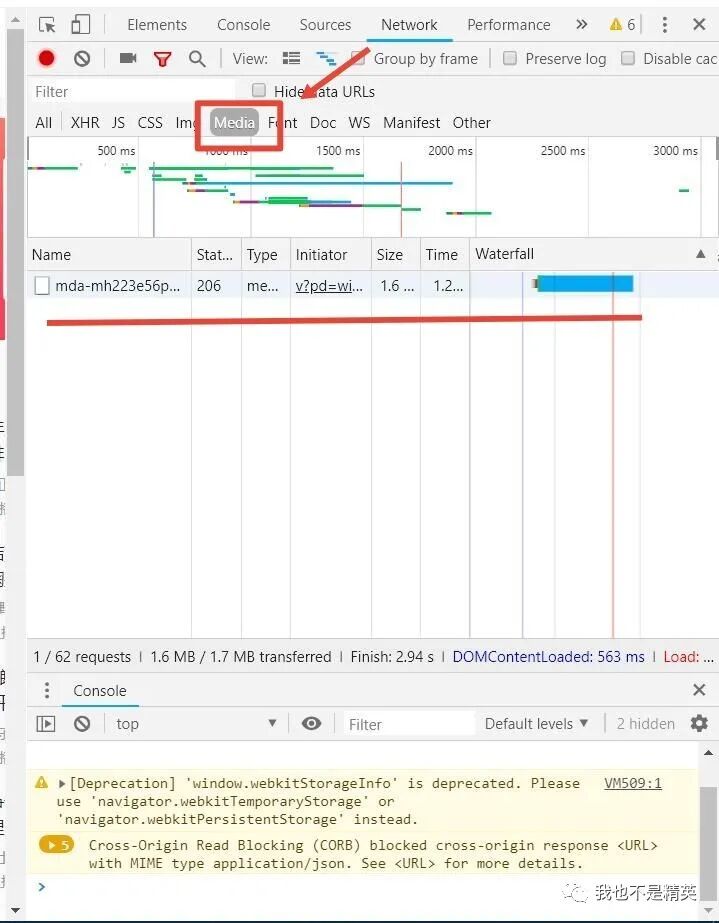Screen dimensions: 719x923
Task: Enable the Group by frame checkbox
Action: point(357,58)
